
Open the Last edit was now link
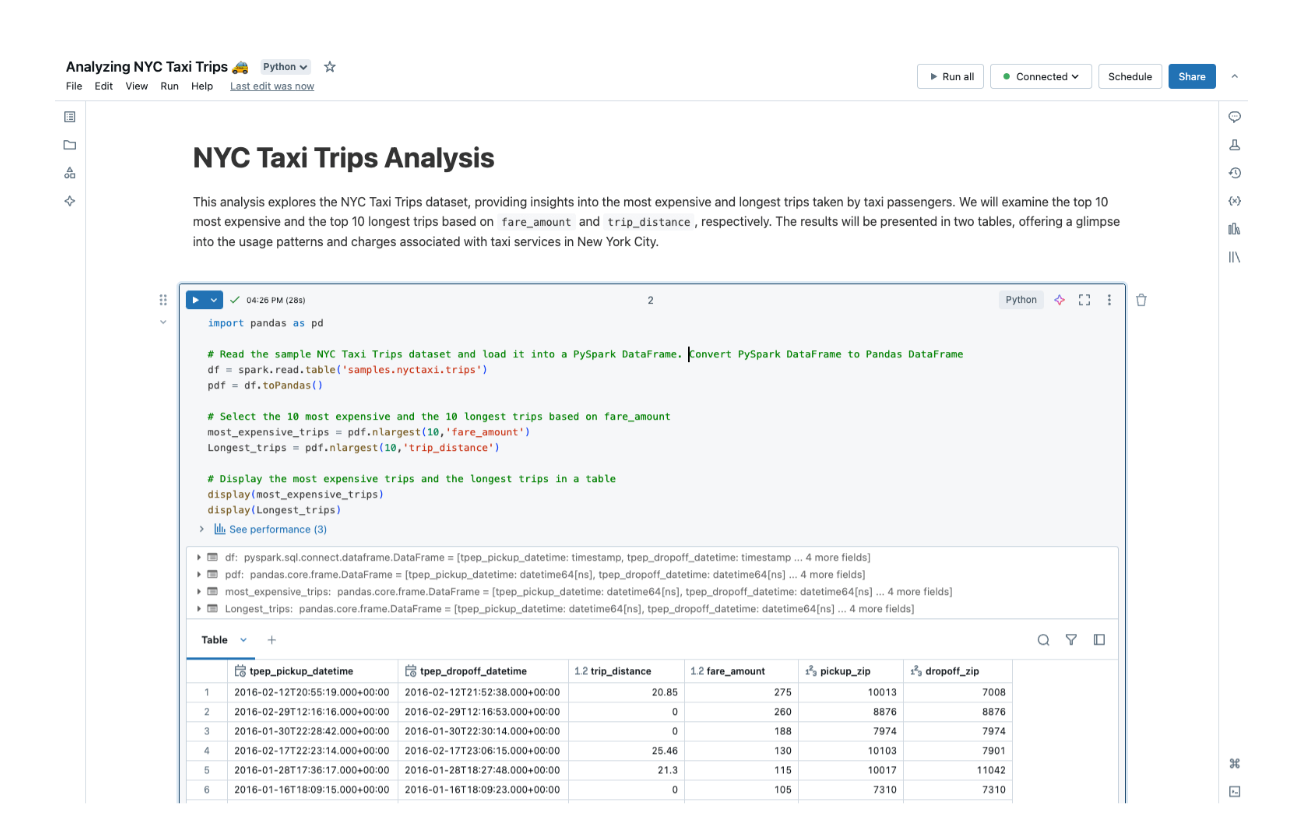click(x=272, y=86)
